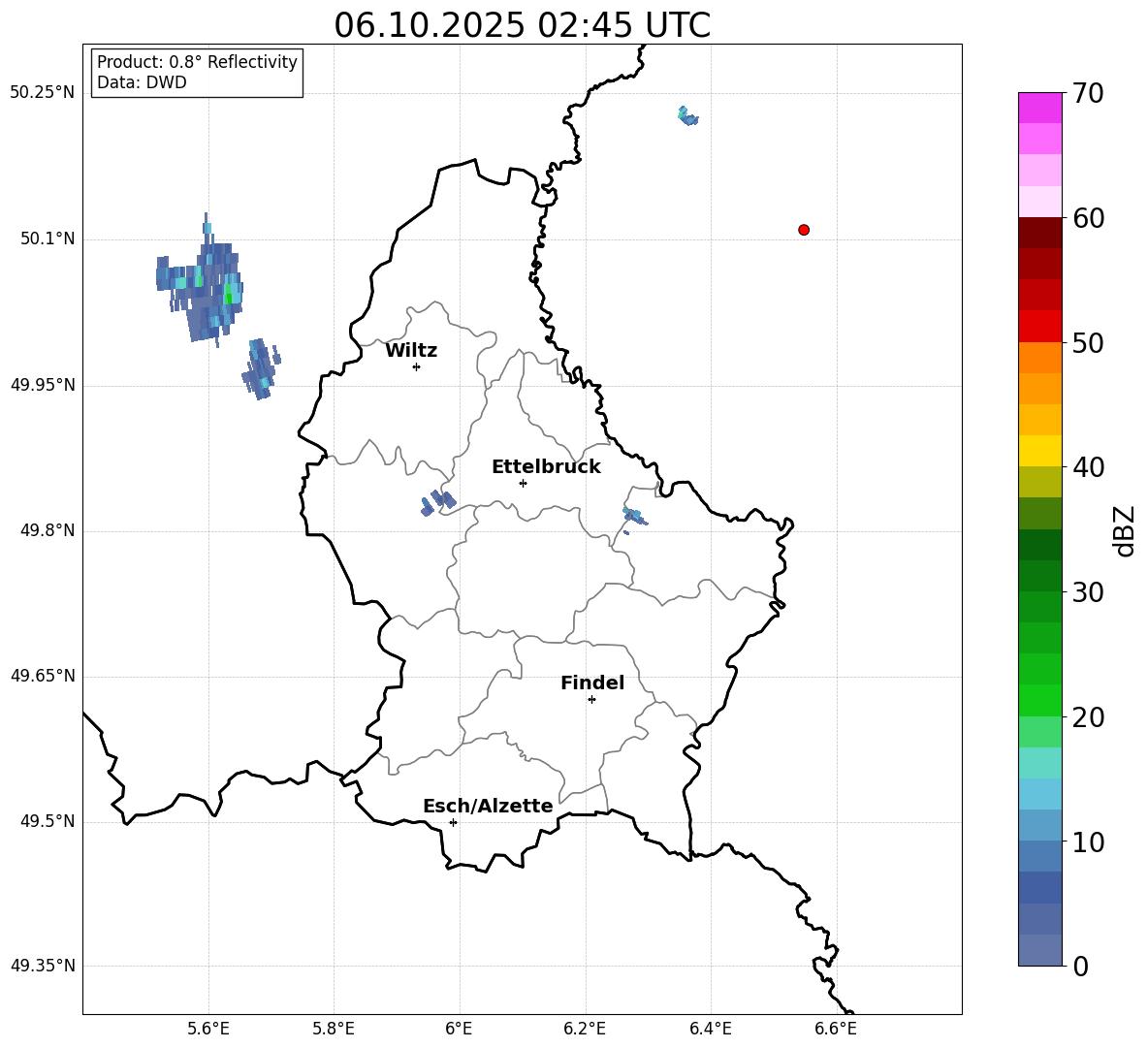
Task: Click the latitude label 49.8°N
Action: point(48,530)
